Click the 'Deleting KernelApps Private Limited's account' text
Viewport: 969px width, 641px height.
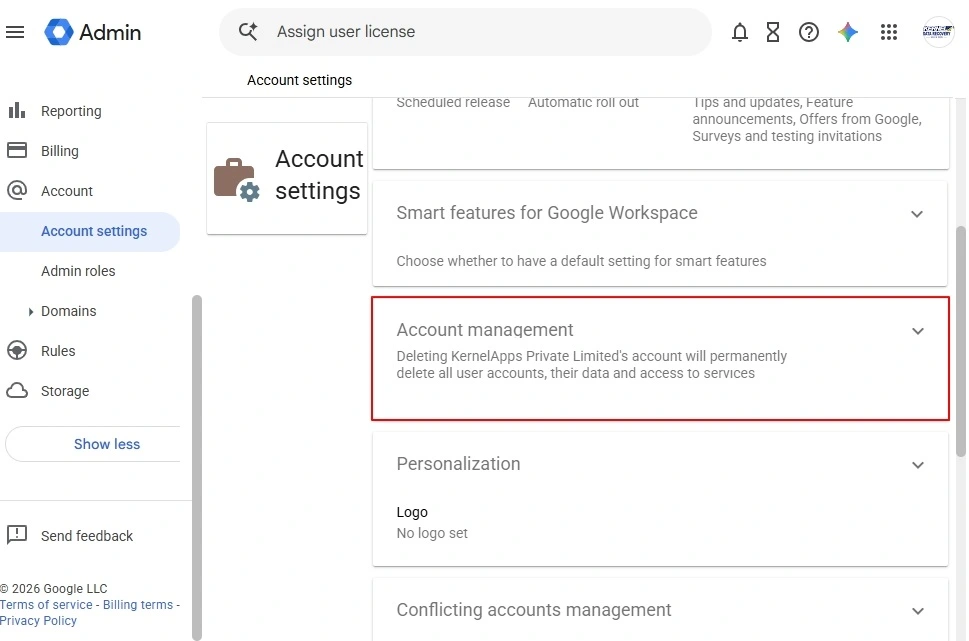coord(591,365)
